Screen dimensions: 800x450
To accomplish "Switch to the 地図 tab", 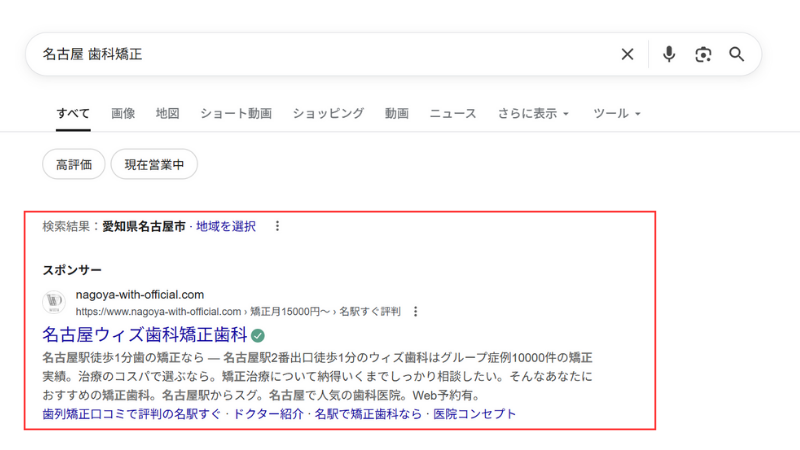I will (167, 113).
